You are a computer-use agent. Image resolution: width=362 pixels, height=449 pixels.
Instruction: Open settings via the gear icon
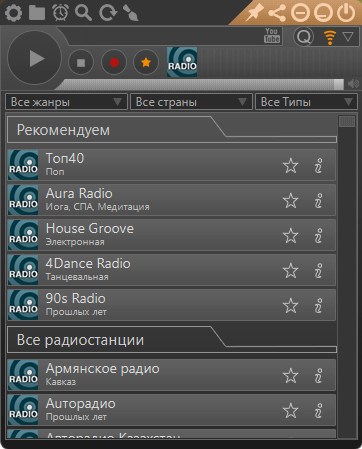13,13
